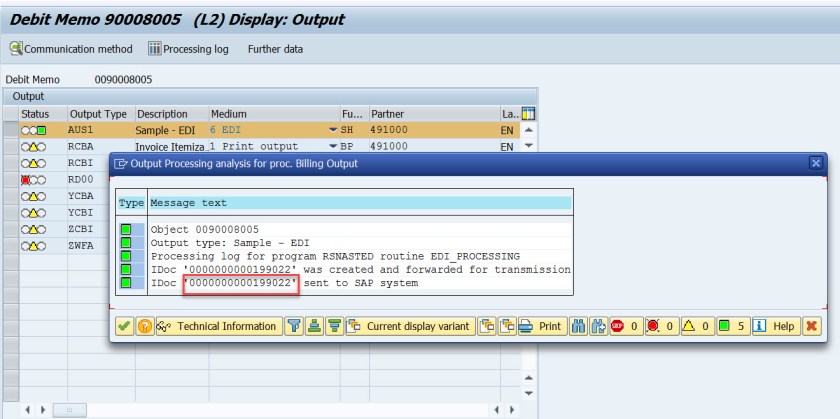
Task: Click the table settings icon in Output header
Action: pyautogui.click(x=528, y=114)
